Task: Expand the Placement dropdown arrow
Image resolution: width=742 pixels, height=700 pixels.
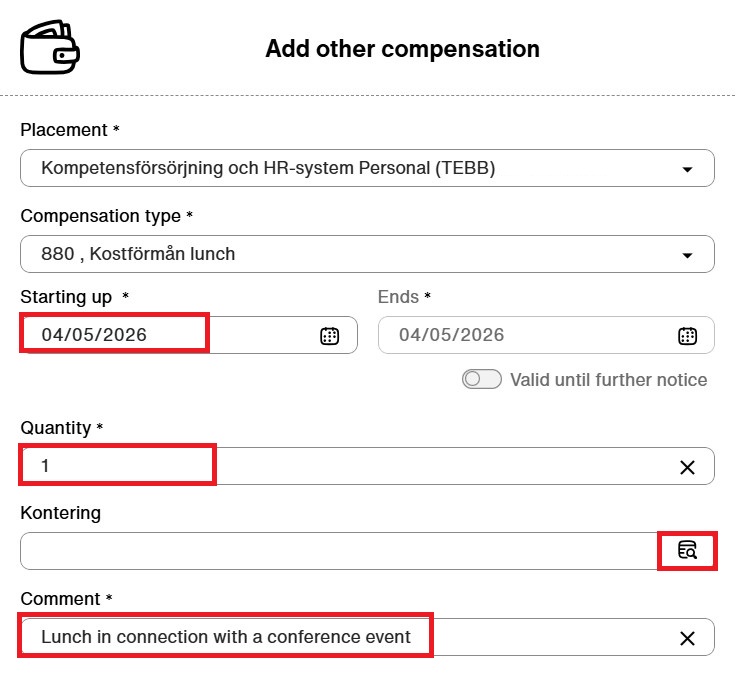Action: pyautogui.click(x=687, y=169)
